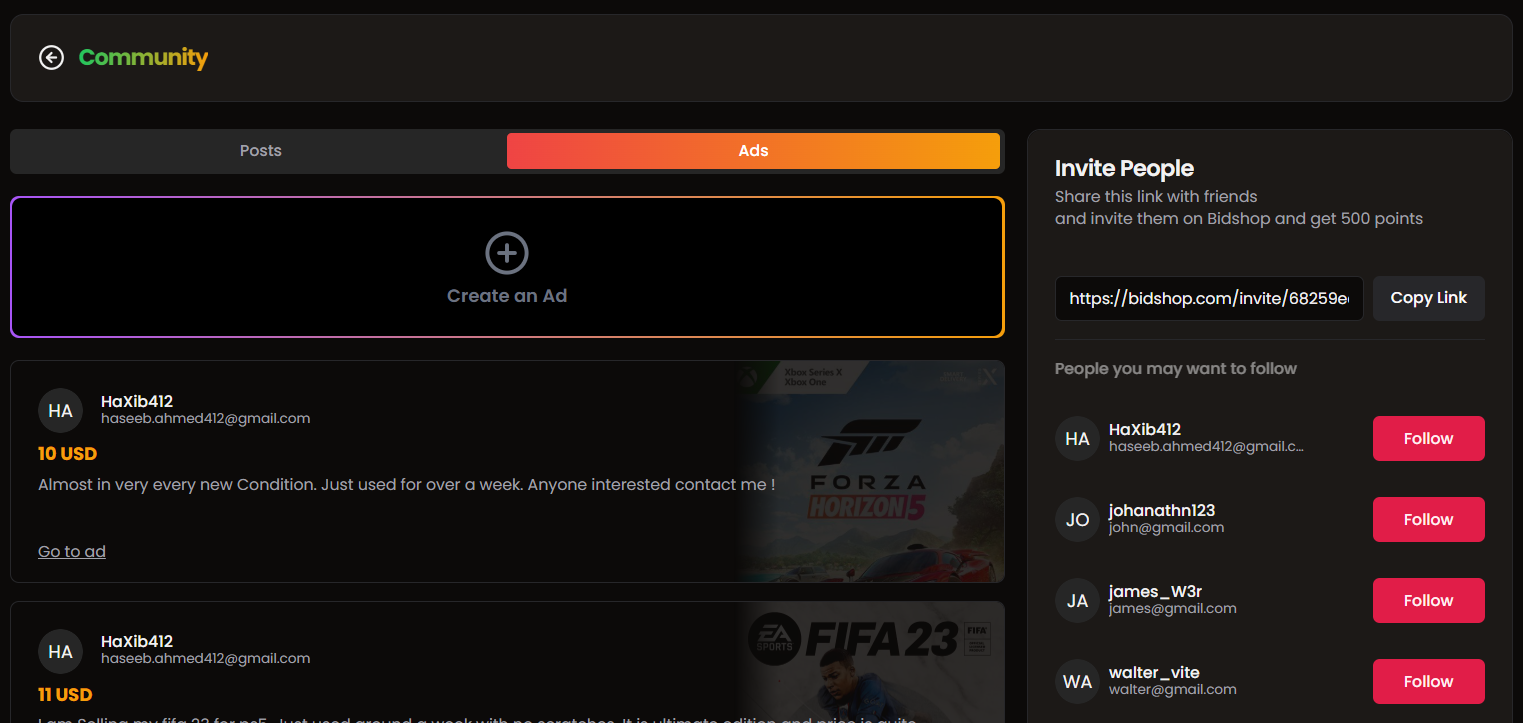Open the Go to ad link
The image size is (1523, 723).
72,552
